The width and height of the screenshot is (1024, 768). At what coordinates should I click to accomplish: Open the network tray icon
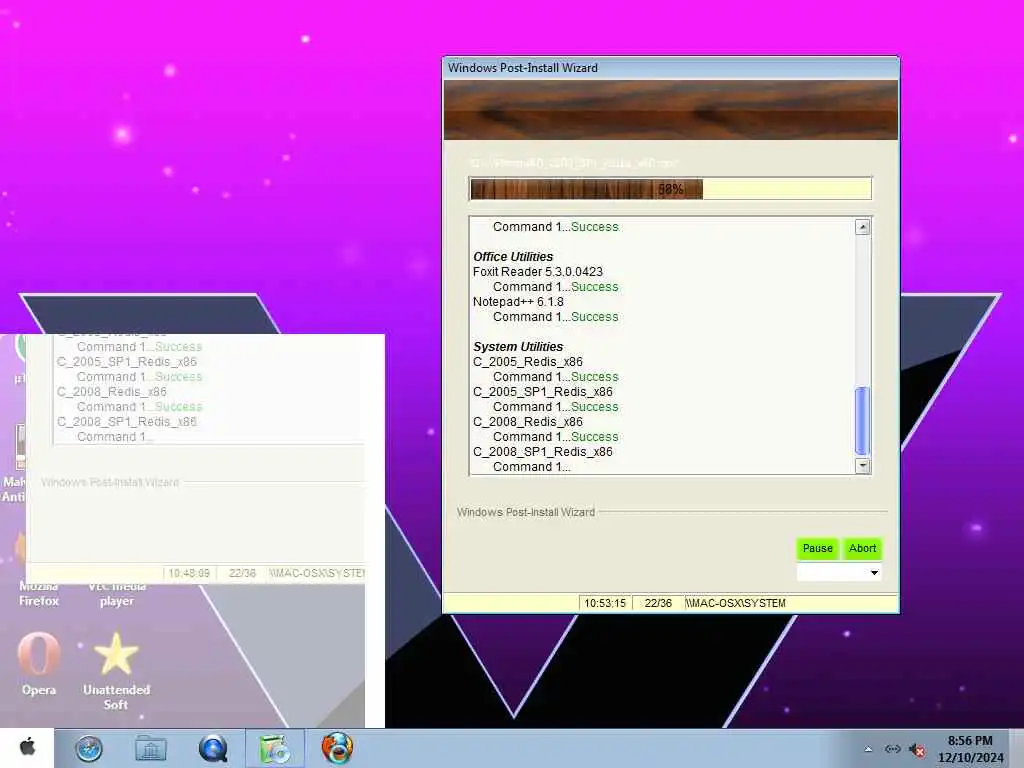pyautogui.click(x=893, y=749)
